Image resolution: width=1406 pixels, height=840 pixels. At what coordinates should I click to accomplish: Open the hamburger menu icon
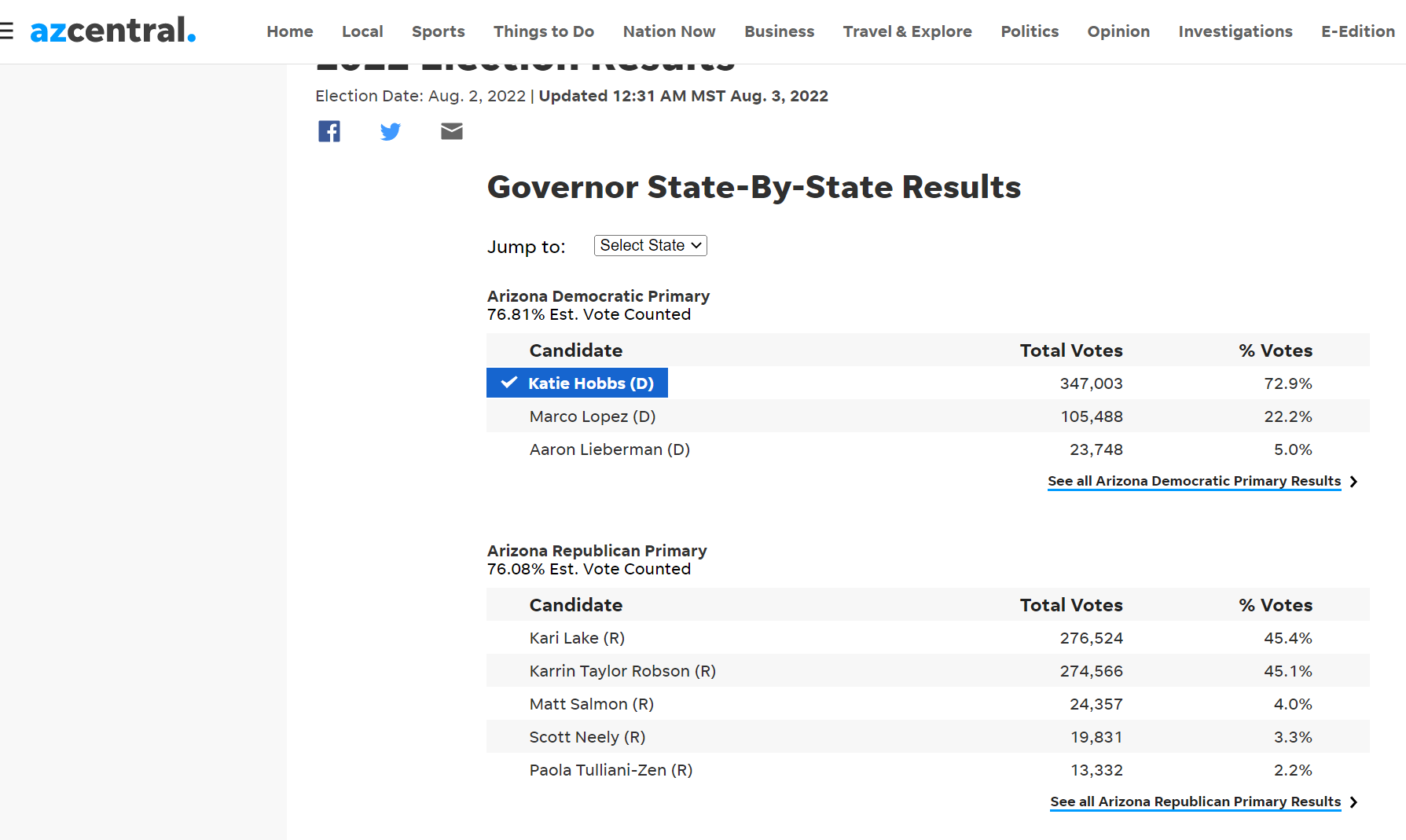tap(6, 31)
